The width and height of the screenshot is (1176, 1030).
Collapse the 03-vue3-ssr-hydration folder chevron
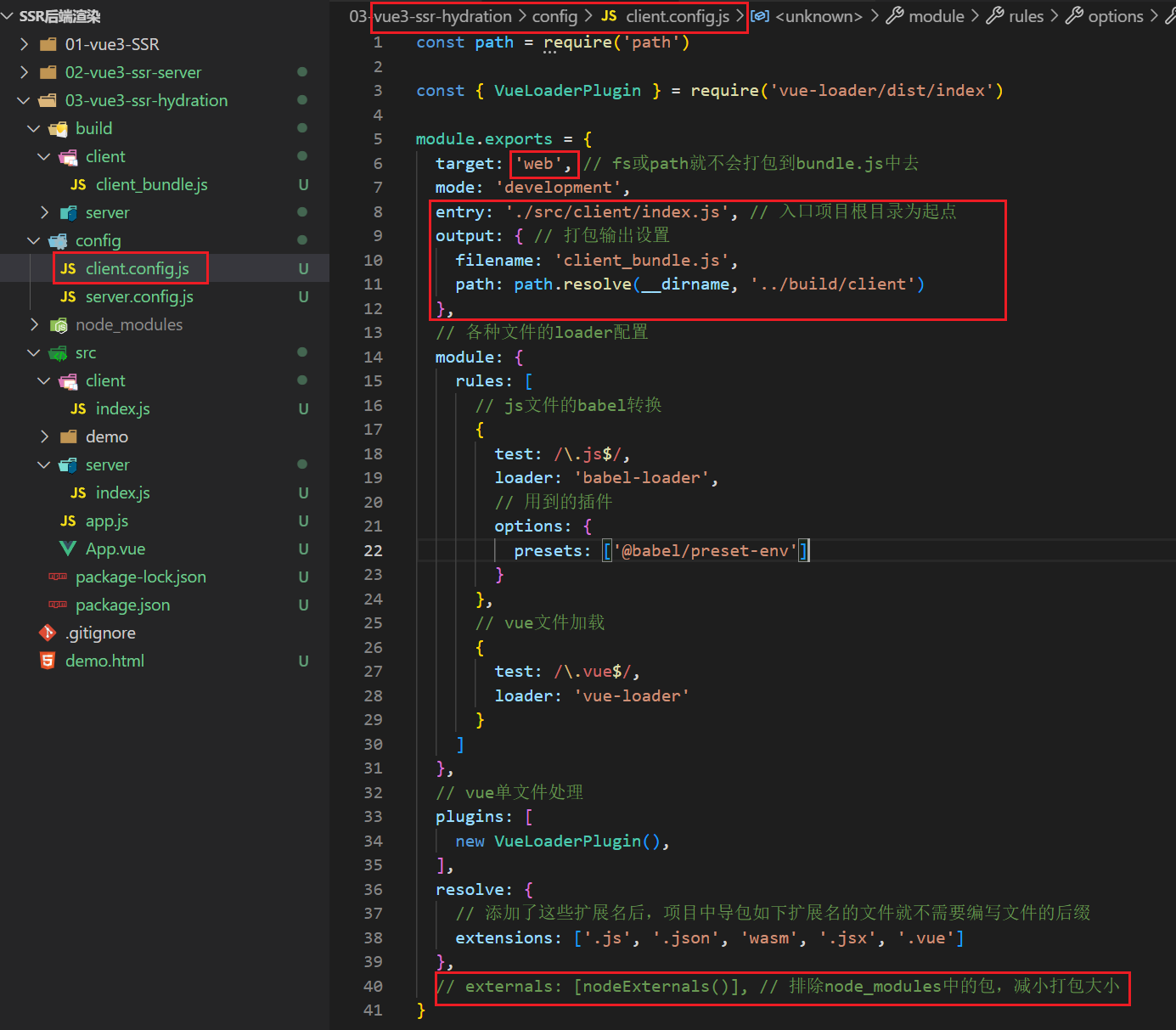[x=24, y=100]
